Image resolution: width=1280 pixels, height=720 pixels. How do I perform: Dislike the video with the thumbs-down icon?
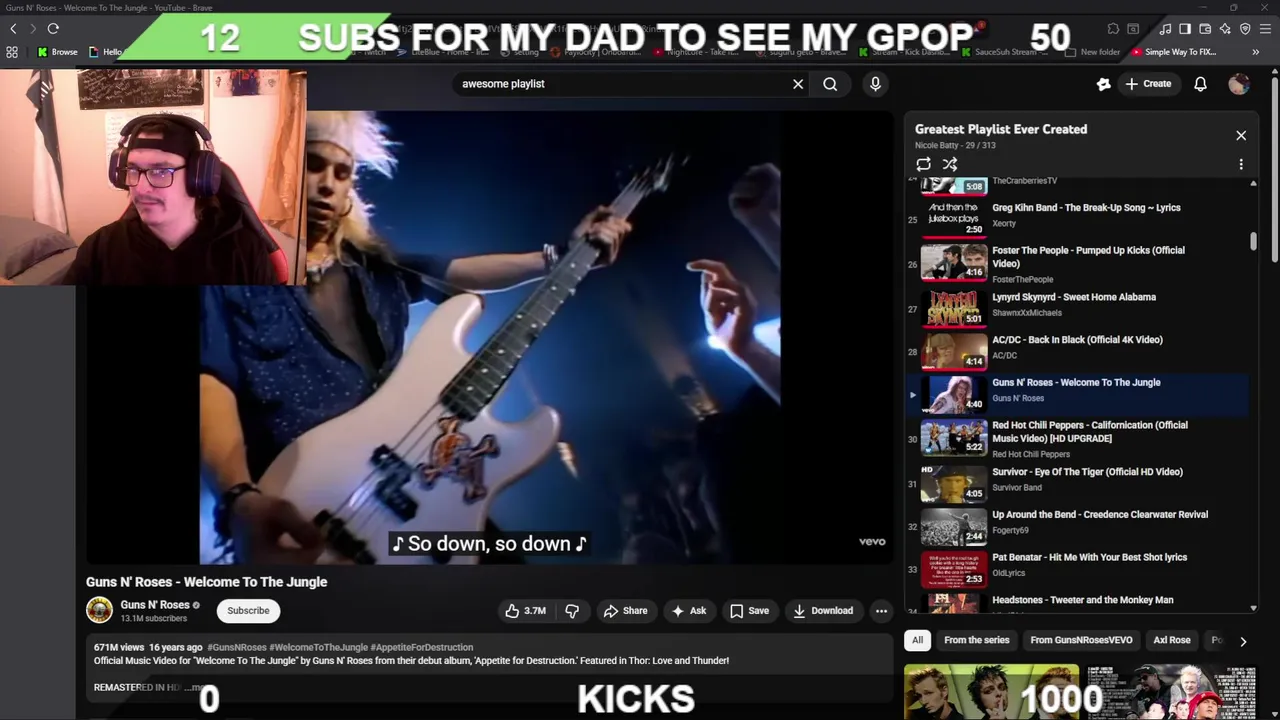pyautogui.click(x=572, y=611)
